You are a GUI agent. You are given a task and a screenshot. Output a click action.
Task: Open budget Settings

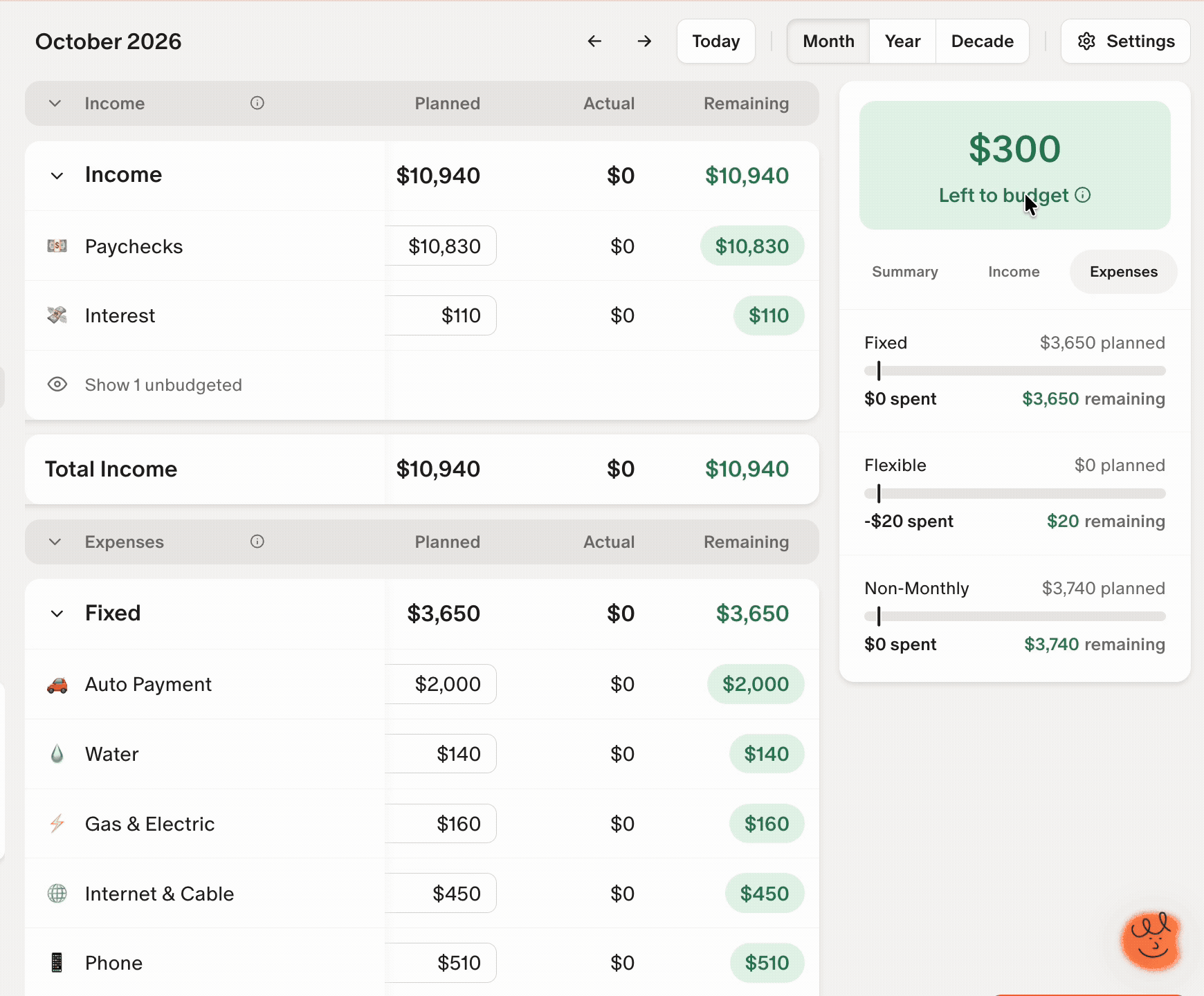point(1126,41)
